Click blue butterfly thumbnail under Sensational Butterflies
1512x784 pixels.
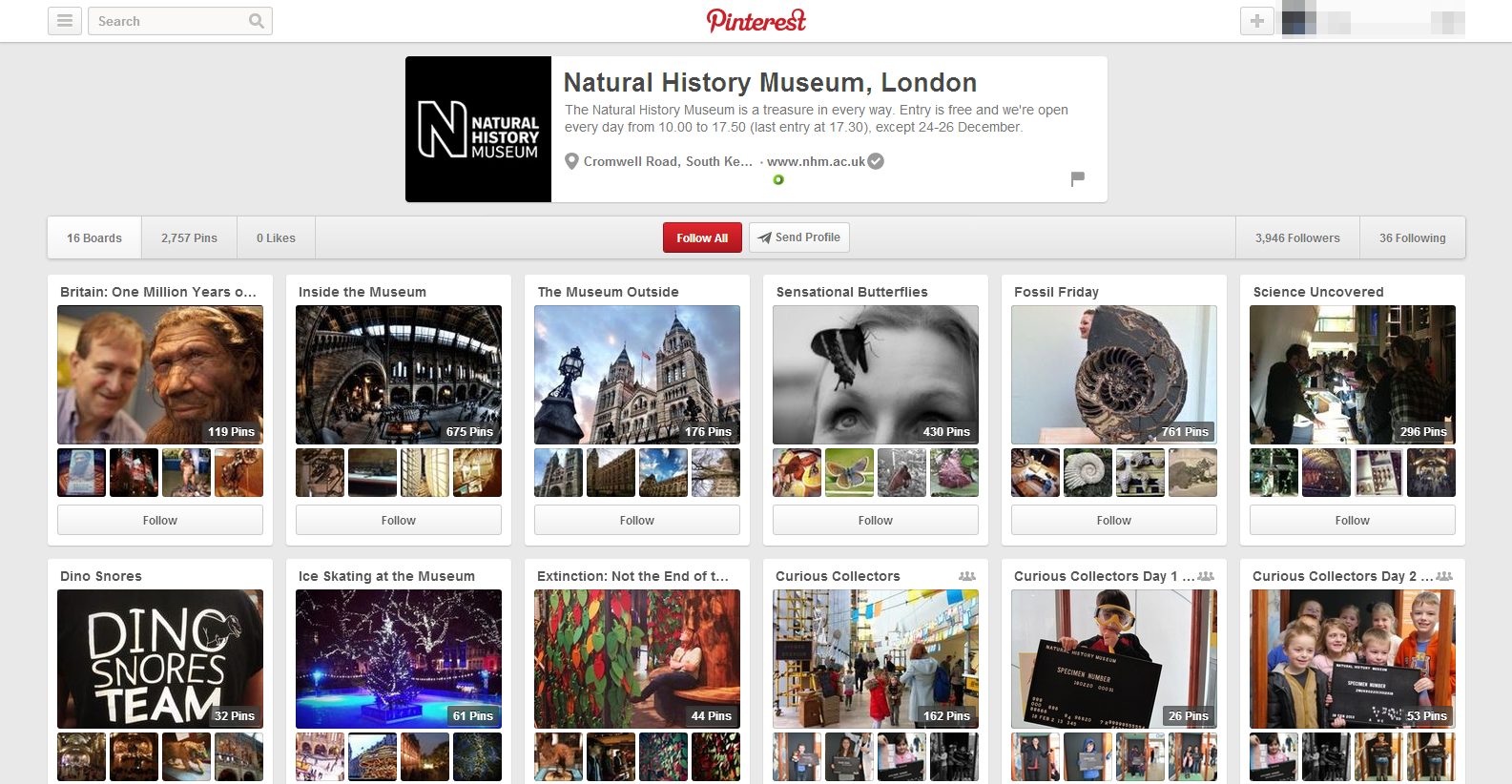849,472
